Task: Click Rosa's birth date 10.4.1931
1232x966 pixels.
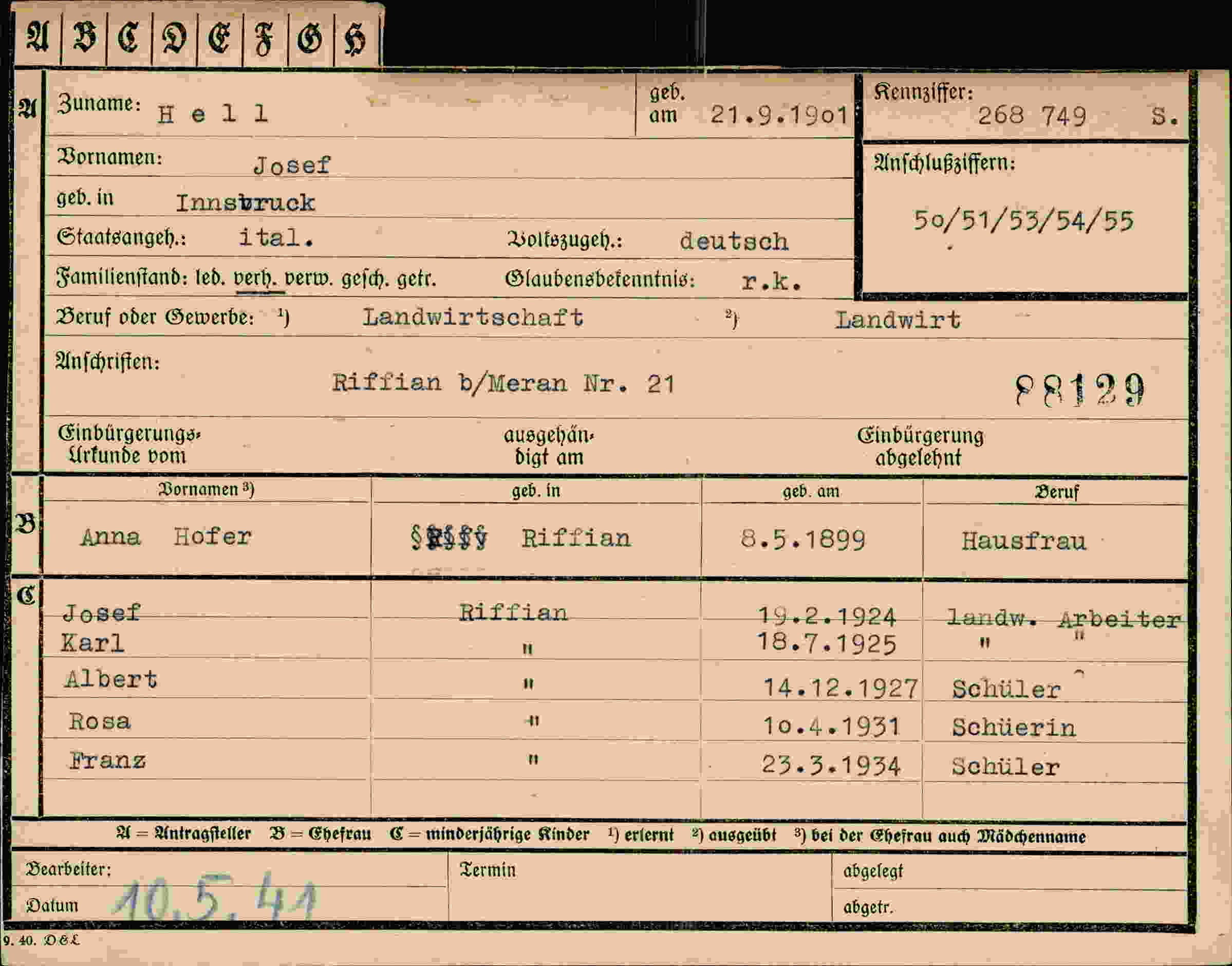Action: tap(831, 726)
